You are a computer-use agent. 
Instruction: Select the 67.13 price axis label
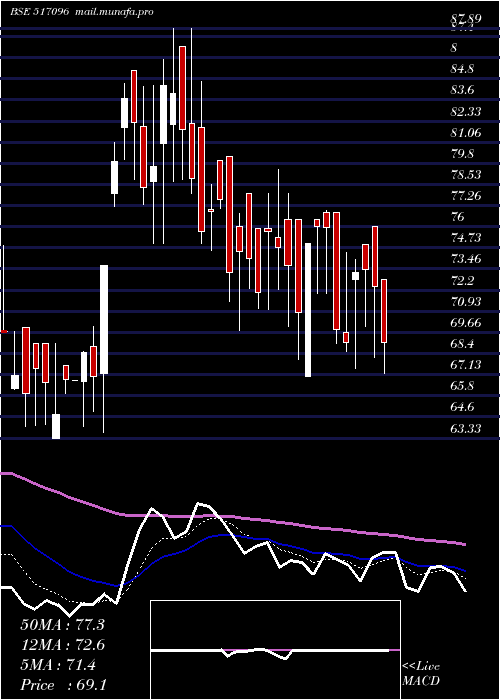pos(466,365)
